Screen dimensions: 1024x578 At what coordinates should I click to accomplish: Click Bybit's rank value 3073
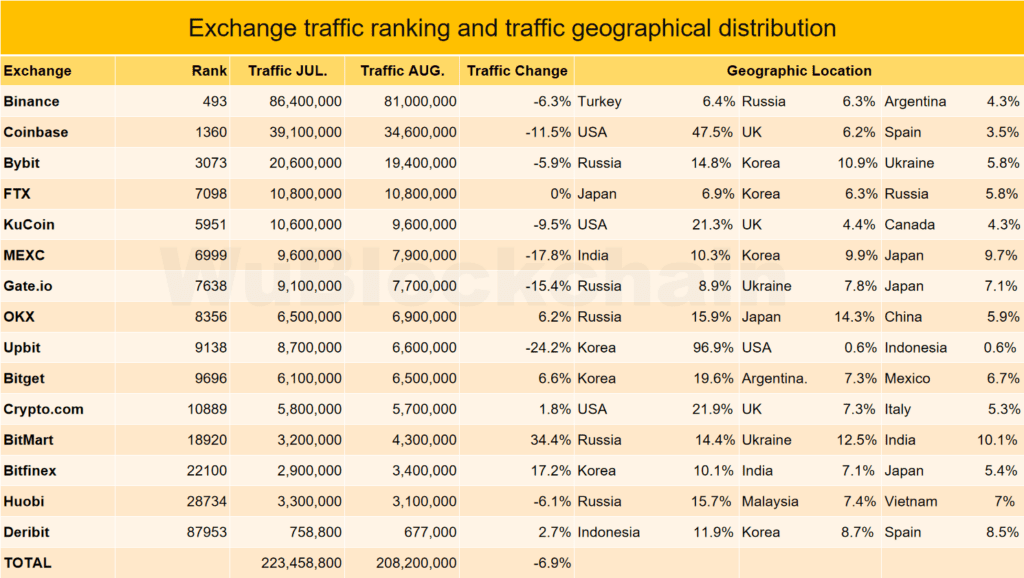pyautogui.click(x=211, y=163)
